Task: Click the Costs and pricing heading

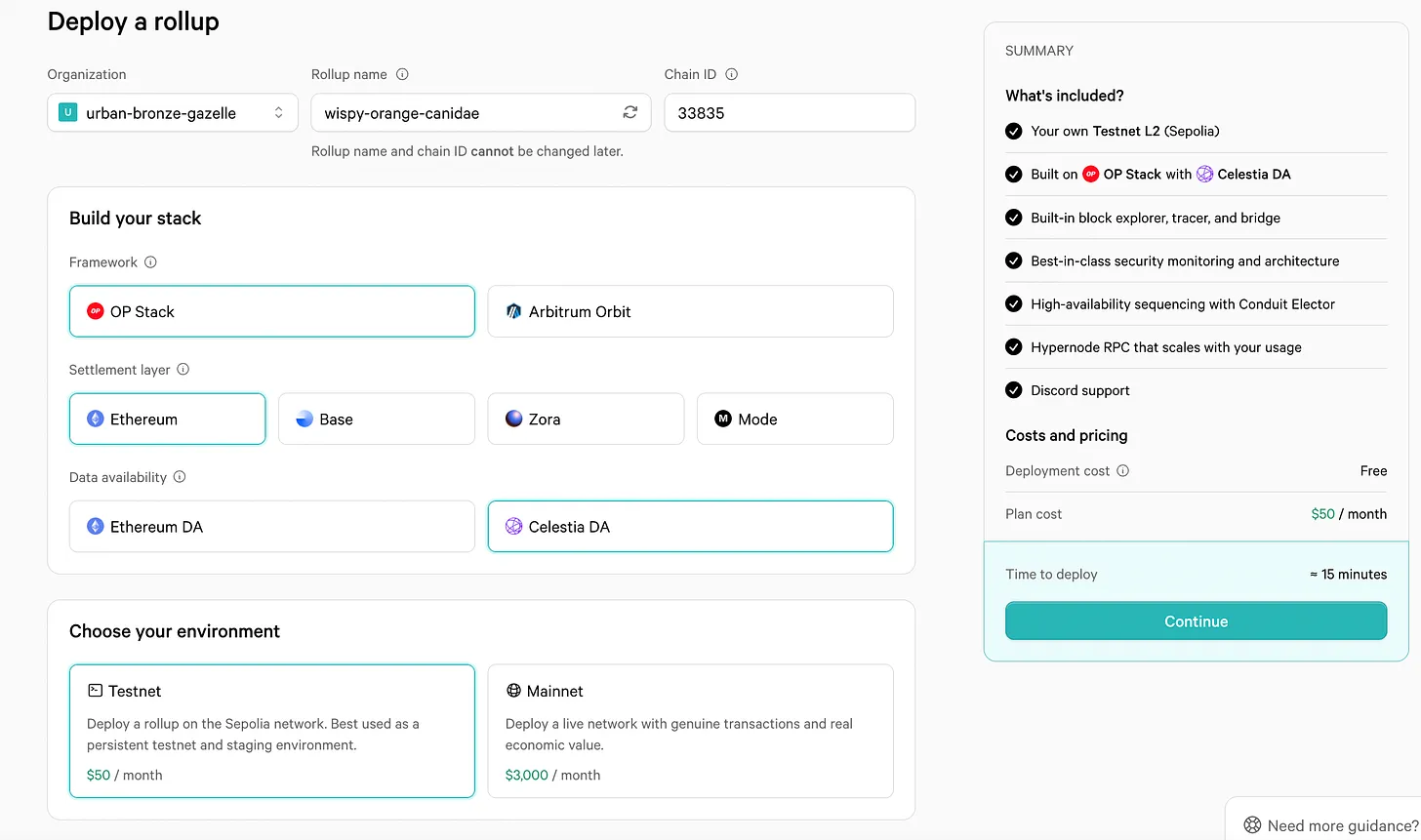Action: (x=1067, y=435)
